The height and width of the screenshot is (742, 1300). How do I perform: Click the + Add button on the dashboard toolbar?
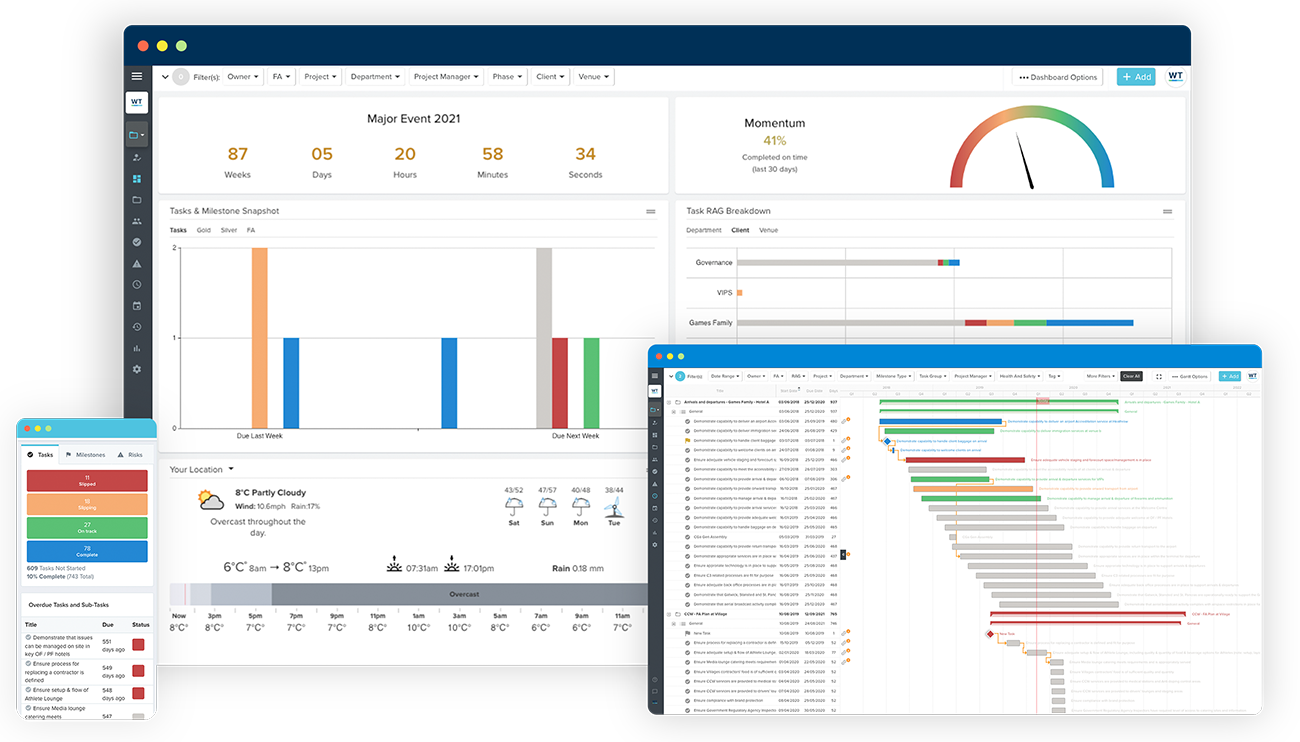(x=1136, y=76)
